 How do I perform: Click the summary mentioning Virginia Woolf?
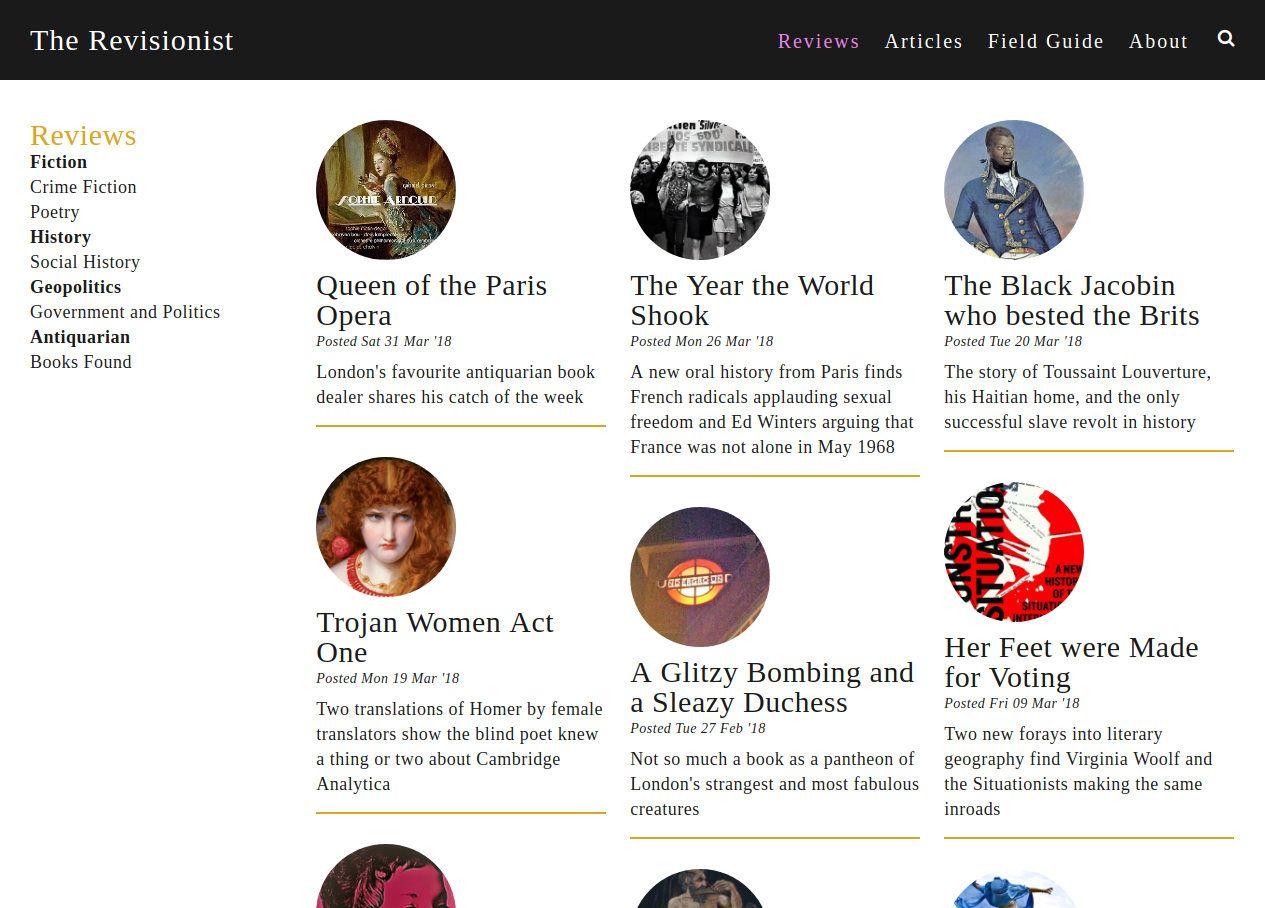coord(1078,772)
